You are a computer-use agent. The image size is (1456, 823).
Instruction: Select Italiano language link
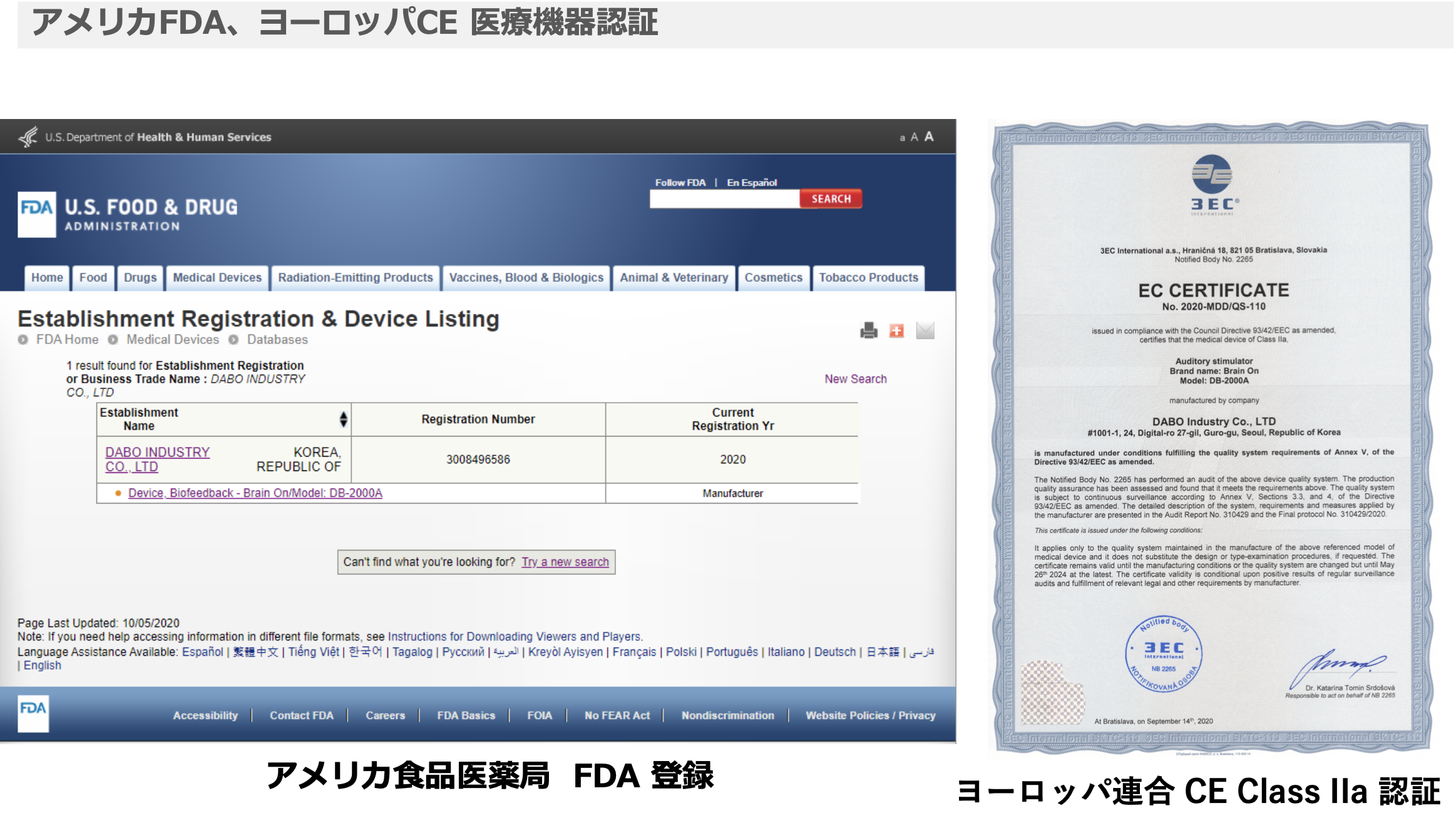pyautogui.click(x=786, y=652)
